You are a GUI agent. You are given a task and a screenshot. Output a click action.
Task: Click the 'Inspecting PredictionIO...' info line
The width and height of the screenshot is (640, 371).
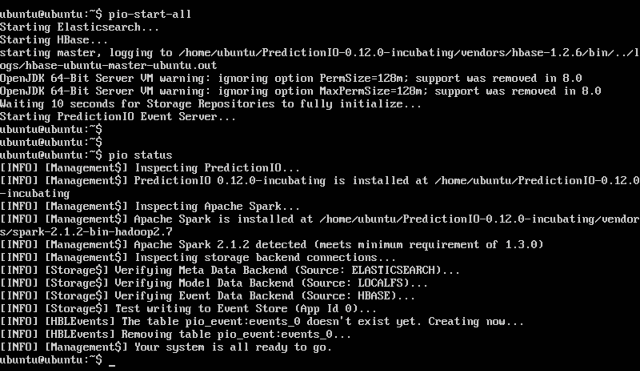150,168
